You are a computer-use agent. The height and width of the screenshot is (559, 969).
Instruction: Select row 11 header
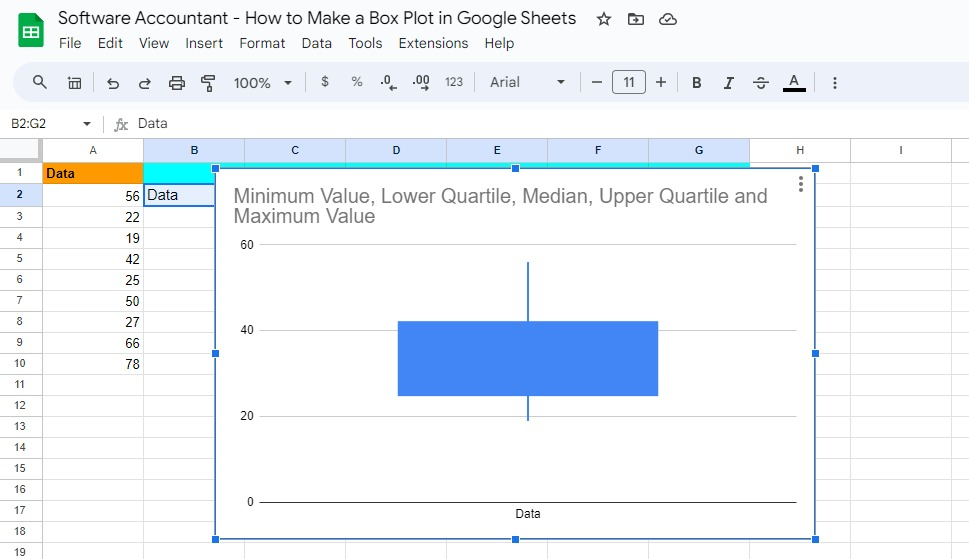pos(20,384)
